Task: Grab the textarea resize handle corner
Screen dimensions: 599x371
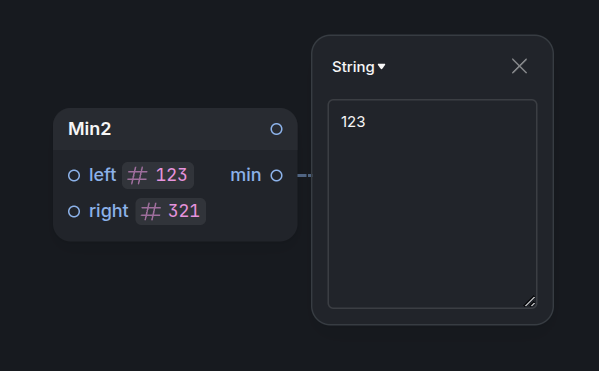Action: 530,301
